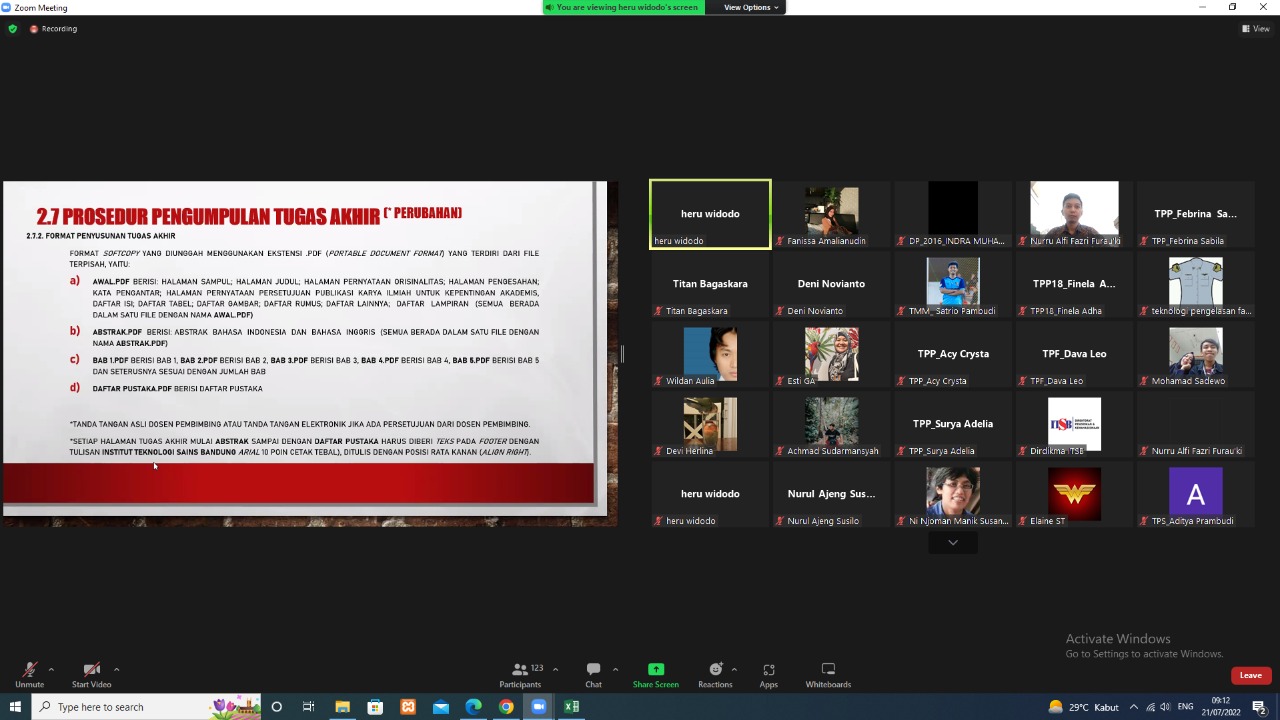
Task: Select Fanissa Amalianudin video tile
Action: (x=831, y=213)
